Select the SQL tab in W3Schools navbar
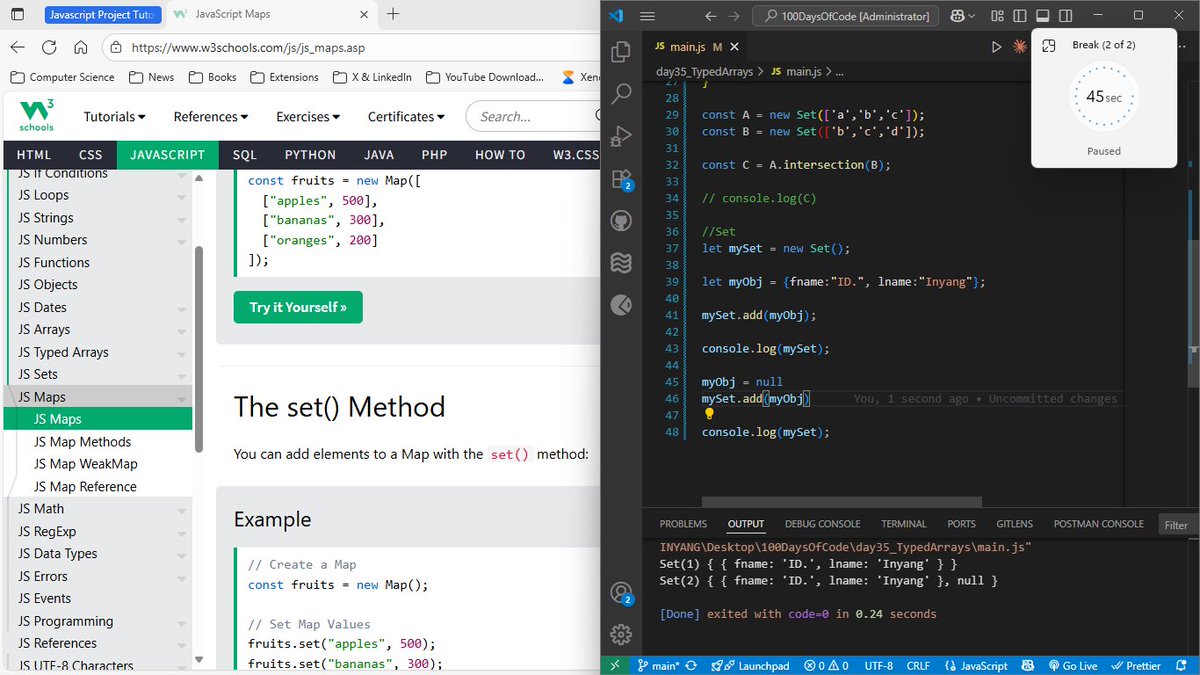Image resolution: width=1200 pixels, height=675 pixels. [x=245, y=155]
